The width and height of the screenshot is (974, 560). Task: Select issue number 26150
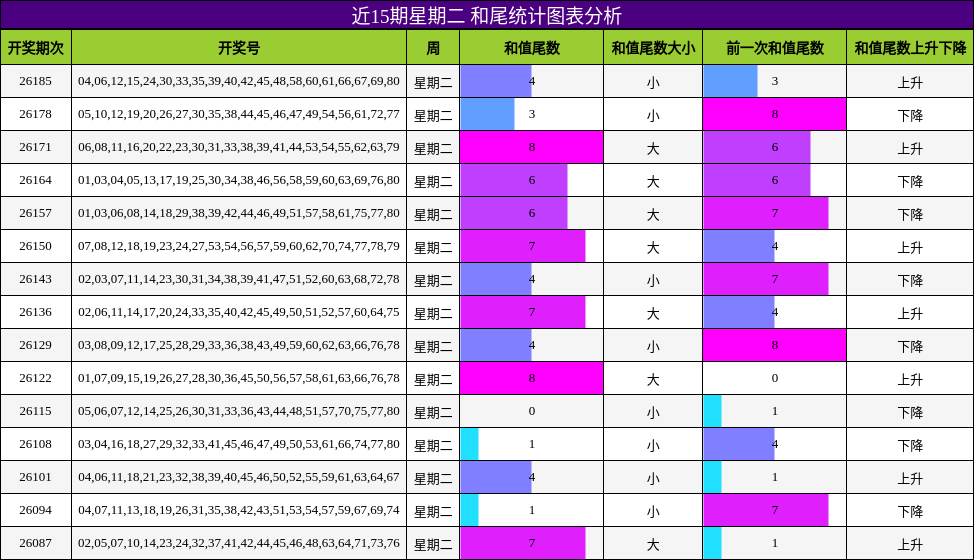tap(35, 246)
